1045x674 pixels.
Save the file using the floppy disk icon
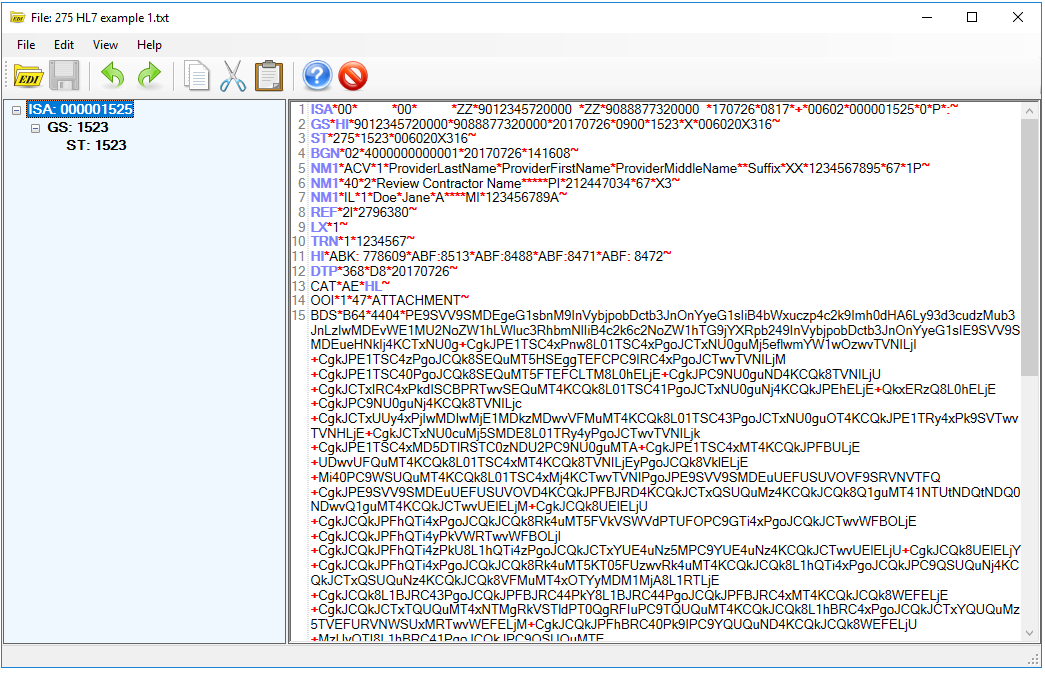tap(62, 75)
